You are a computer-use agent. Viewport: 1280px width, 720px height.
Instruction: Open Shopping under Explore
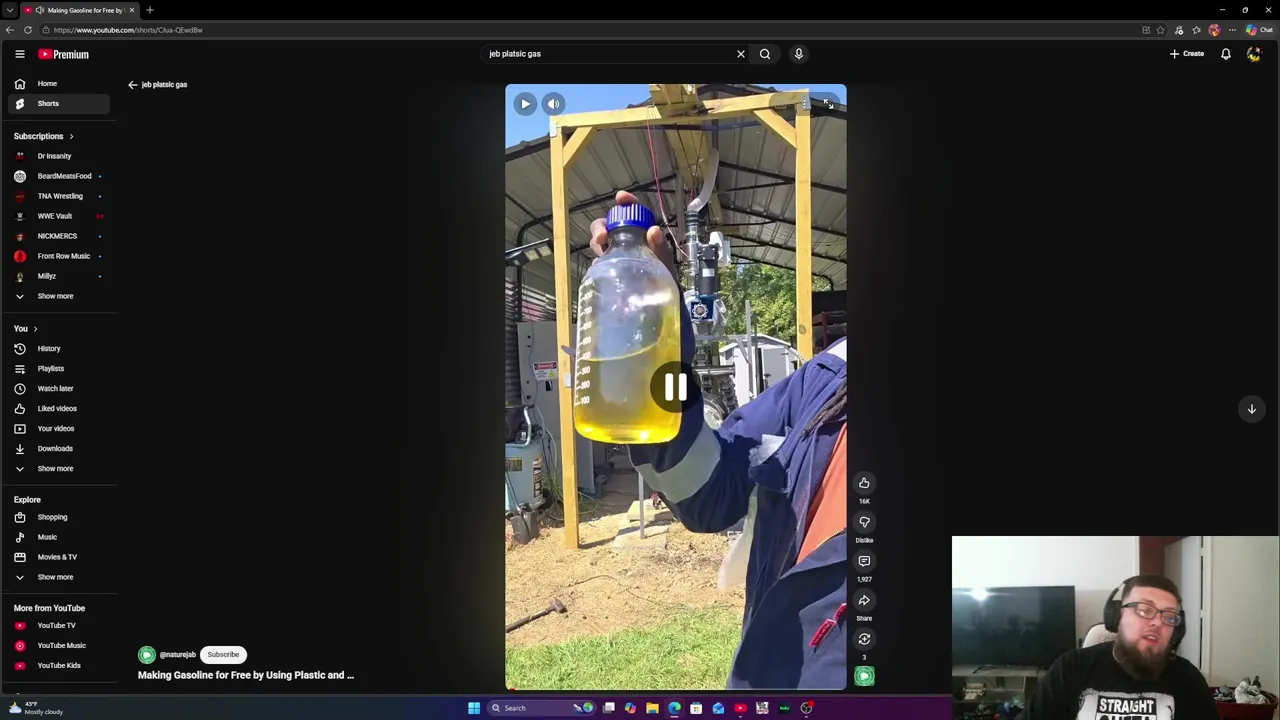point(60,517)
